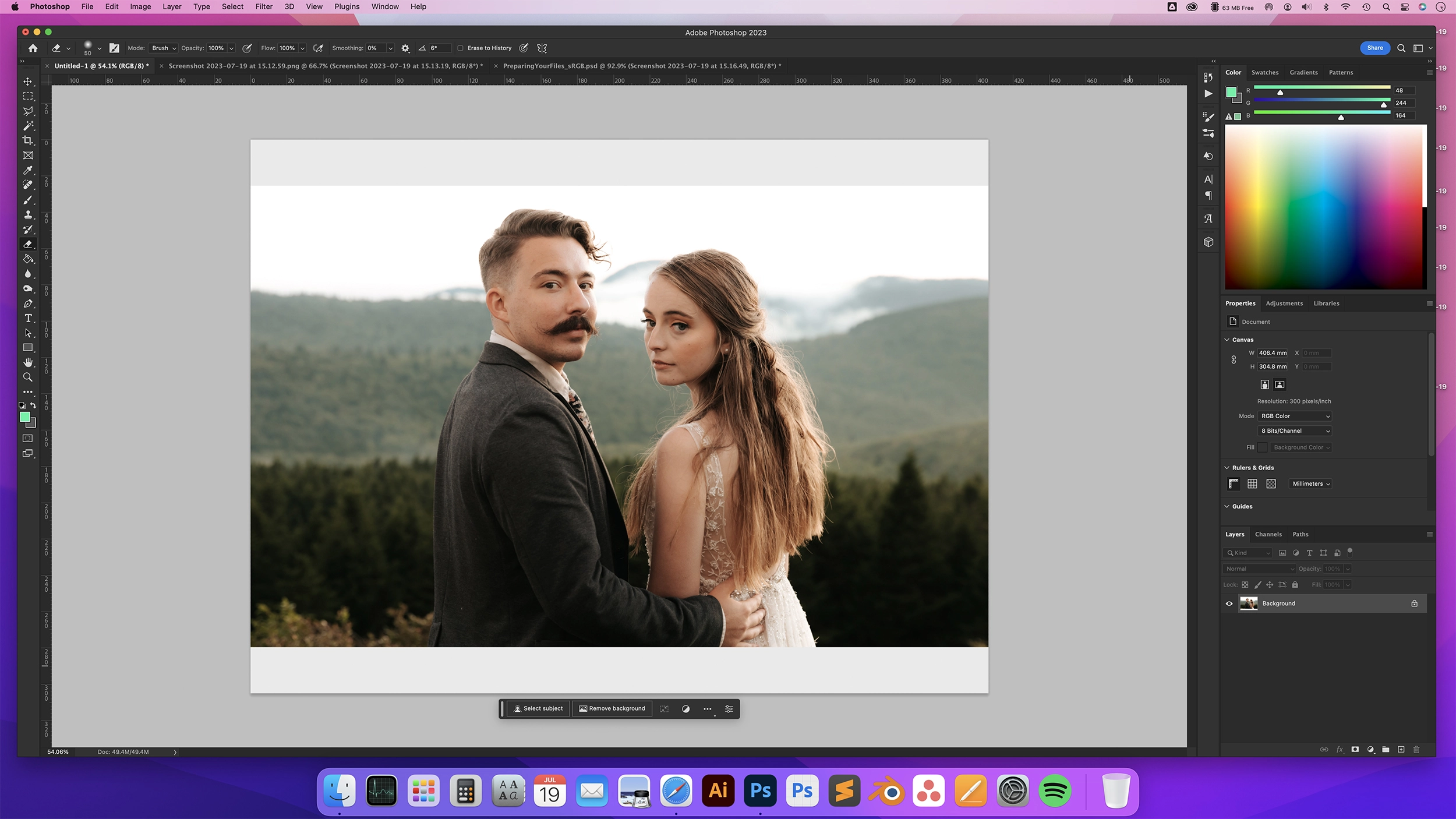Image resolution: width=1456 pixels, height=819 pixels.
Task: Open the Opacity 100% dropdown arrow
Action: click(x=231, y=48)
